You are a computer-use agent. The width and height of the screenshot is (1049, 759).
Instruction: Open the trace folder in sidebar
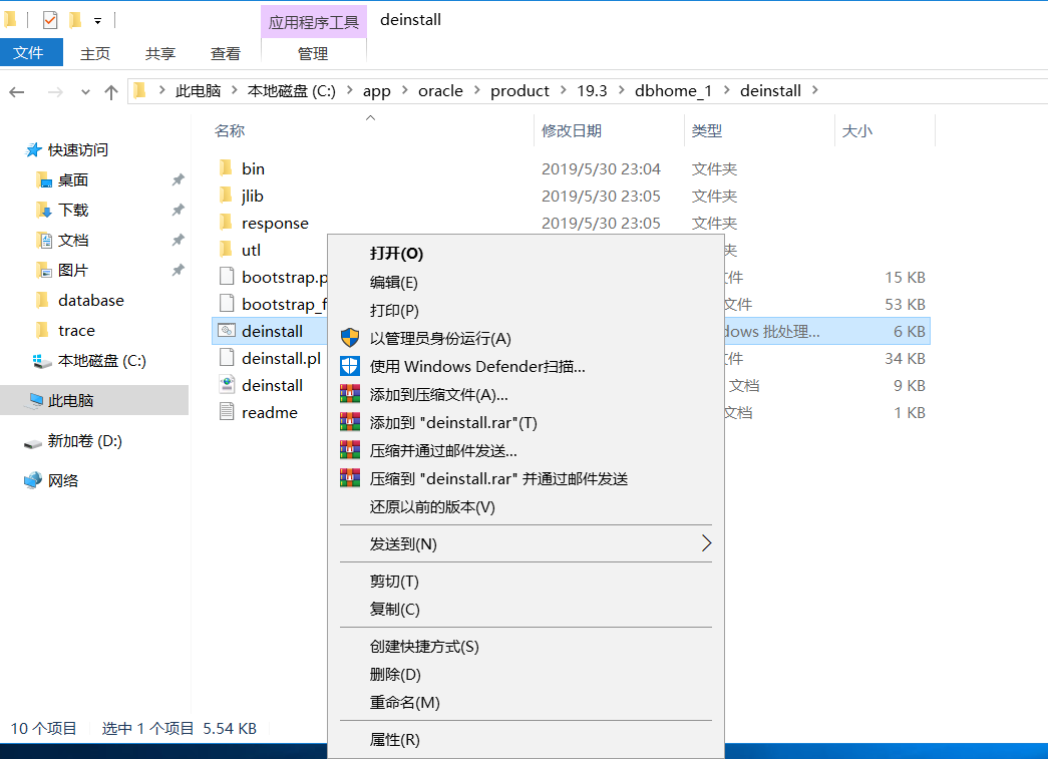pos(76,330)
